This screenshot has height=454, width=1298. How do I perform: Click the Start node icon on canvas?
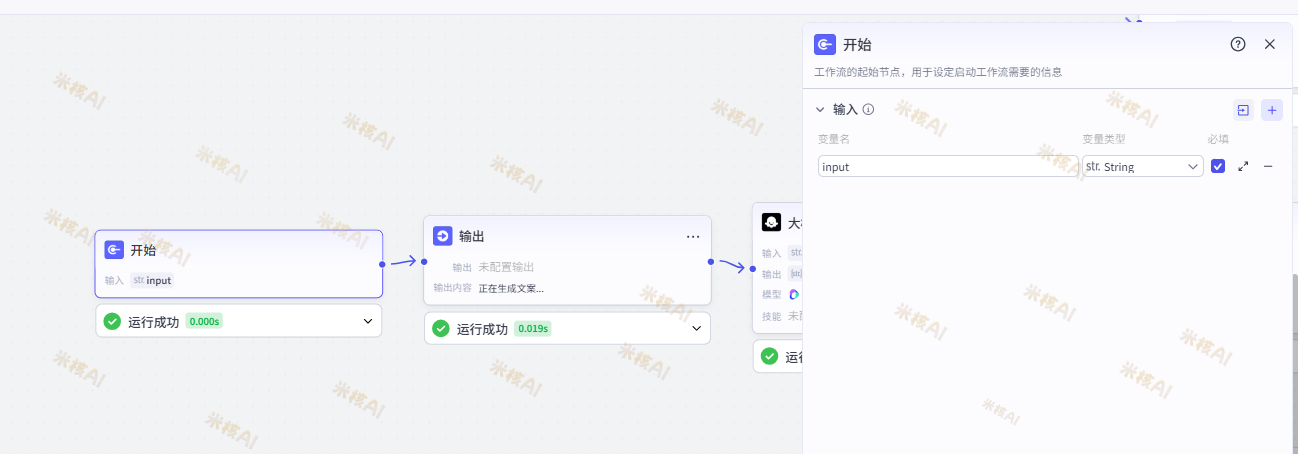click(114, 250)
